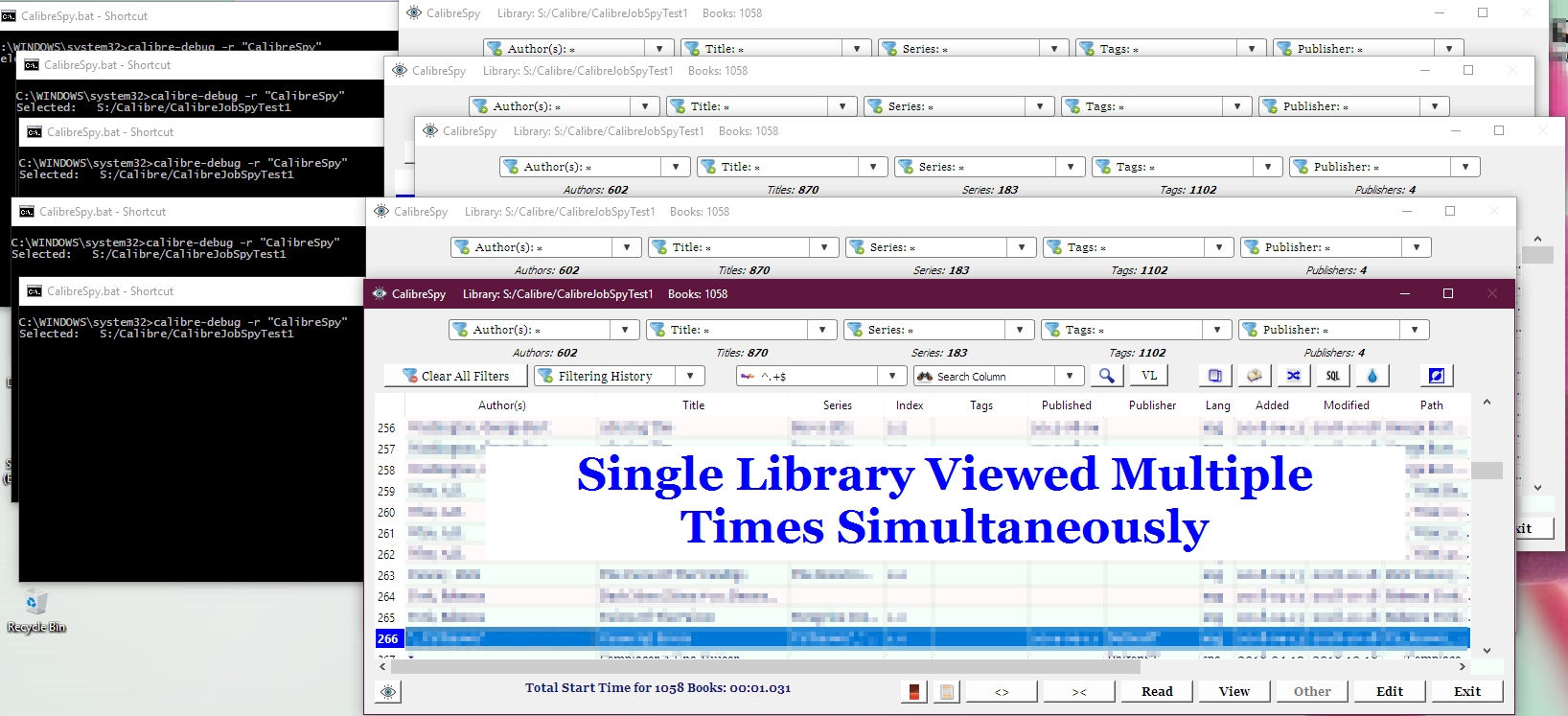
Task: Open Author(s) filter in the rearmost CalibreSpy window
Action: (x=659, y=49)
